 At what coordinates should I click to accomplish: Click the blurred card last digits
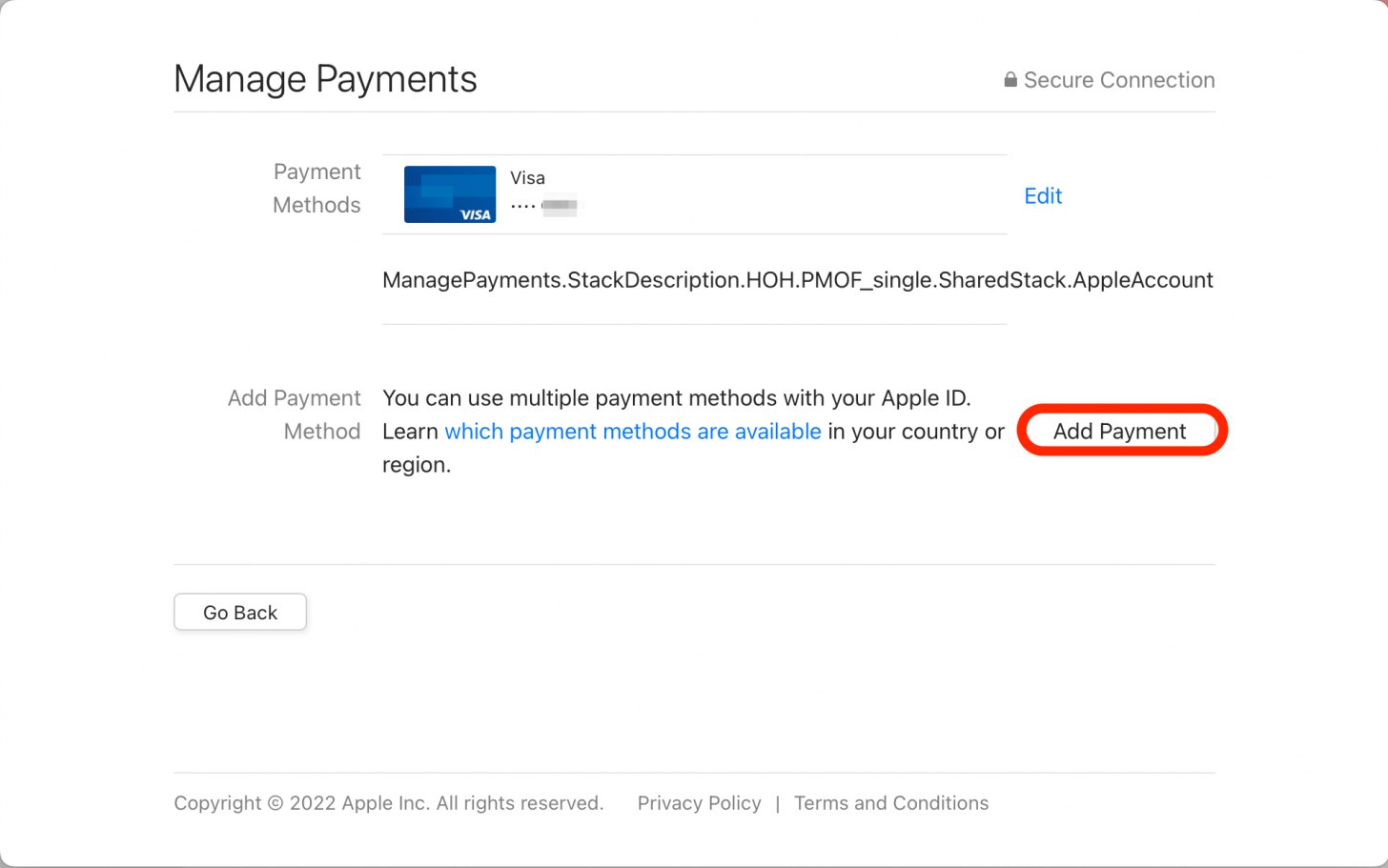(x=560, y=206)
